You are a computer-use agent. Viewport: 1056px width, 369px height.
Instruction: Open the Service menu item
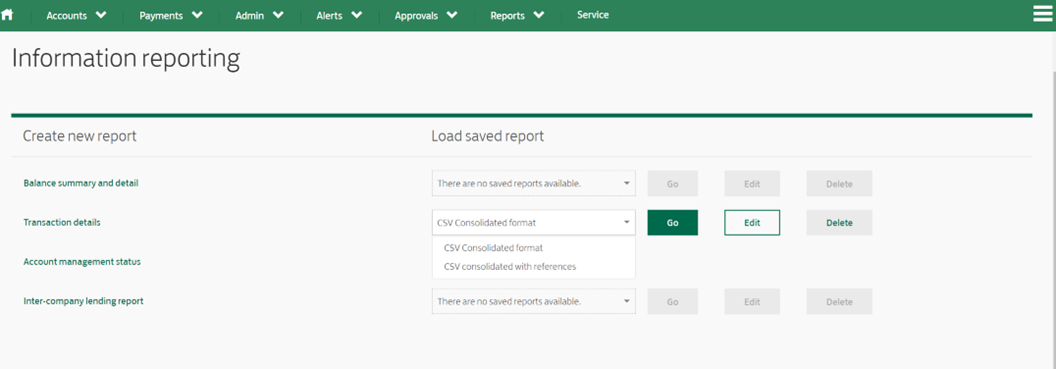click(593, 15)
